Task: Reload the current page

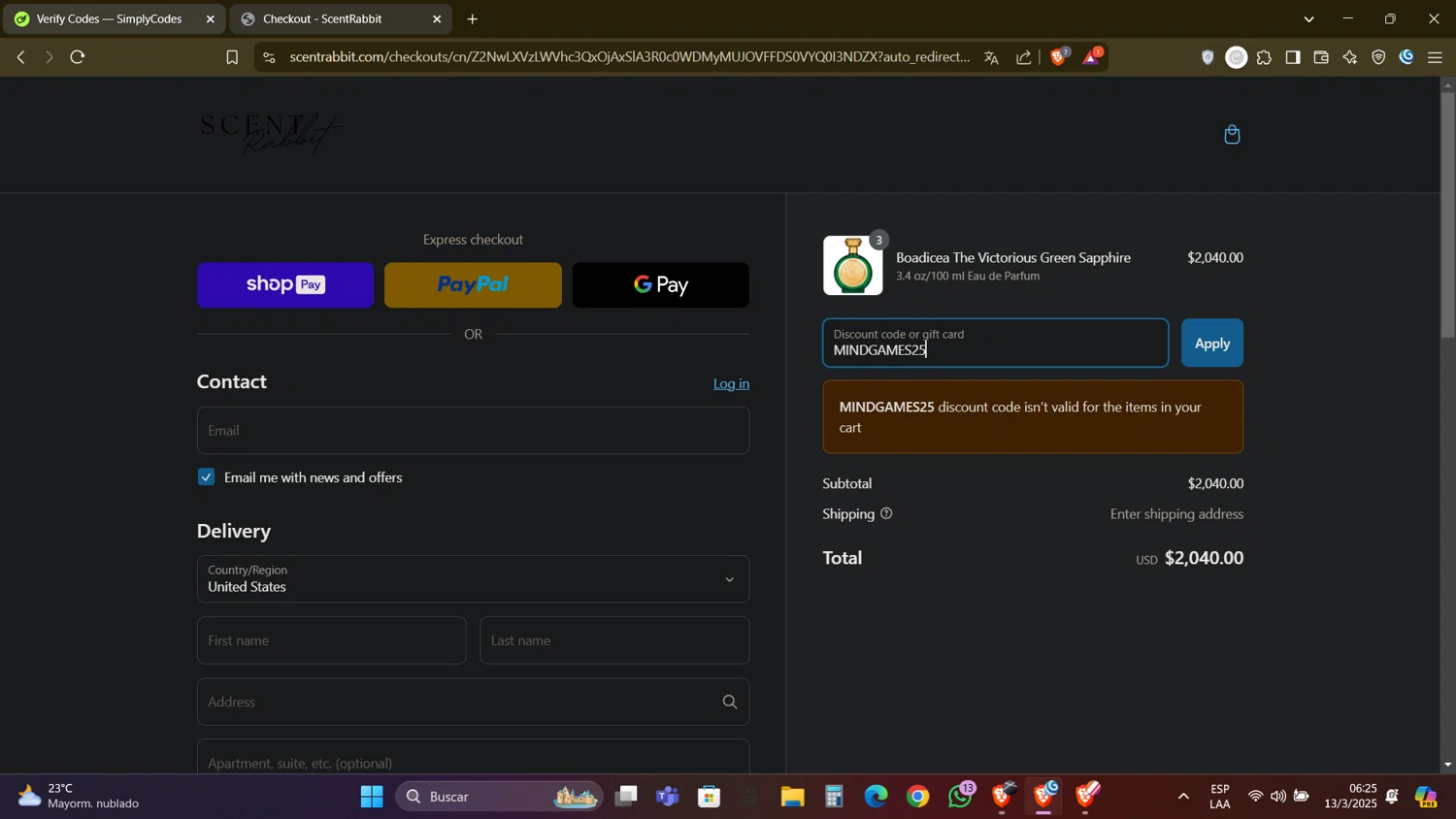Action: (78, 57)
